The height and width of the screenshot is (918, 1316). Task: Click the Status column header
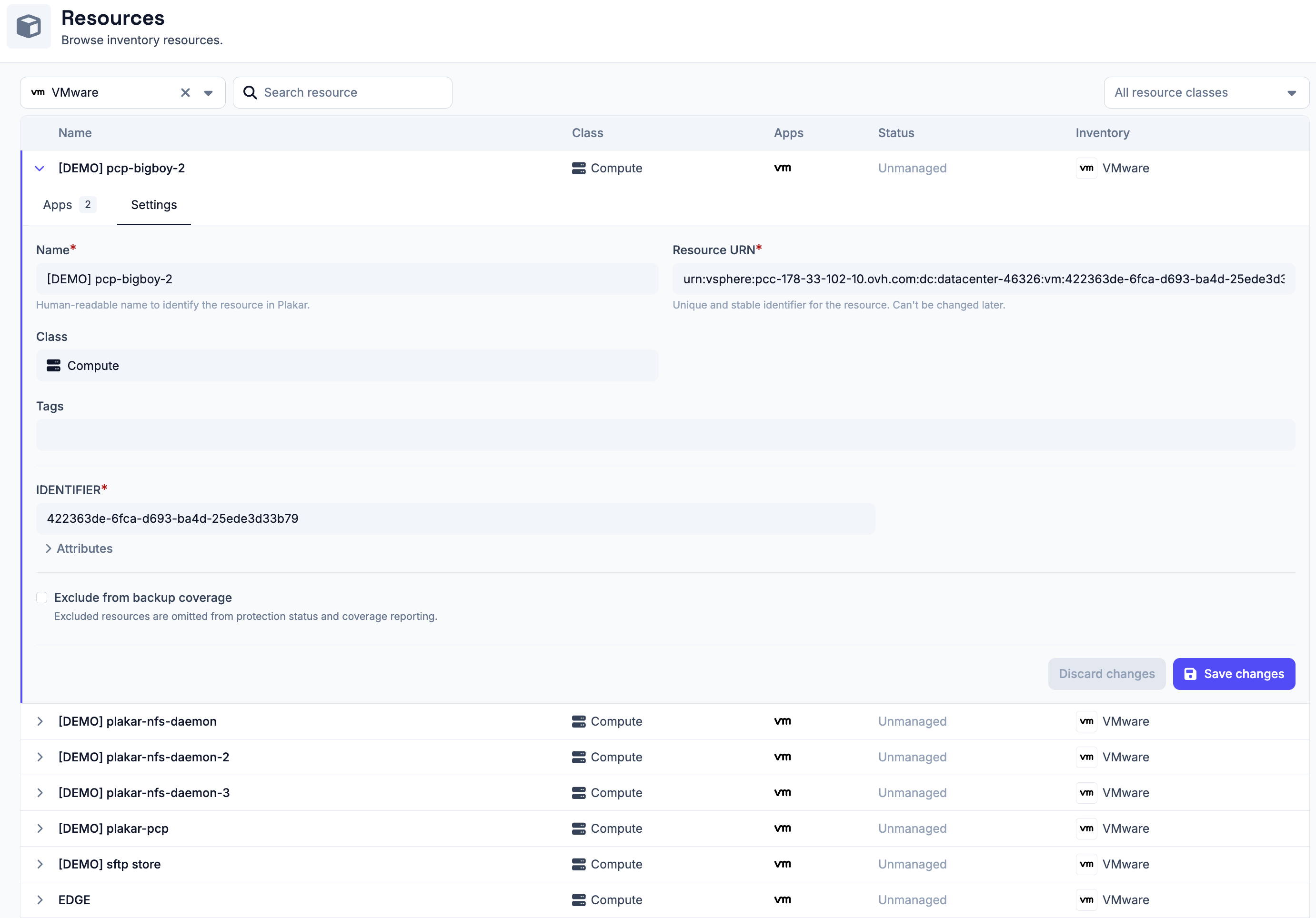click(x=896, y=133)
